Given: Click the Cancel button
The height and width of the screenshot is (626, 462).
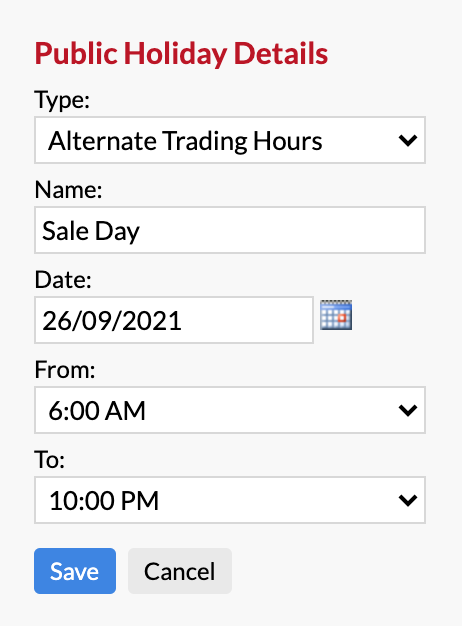Looking at the screenshot, I should (x=180, y=571).
